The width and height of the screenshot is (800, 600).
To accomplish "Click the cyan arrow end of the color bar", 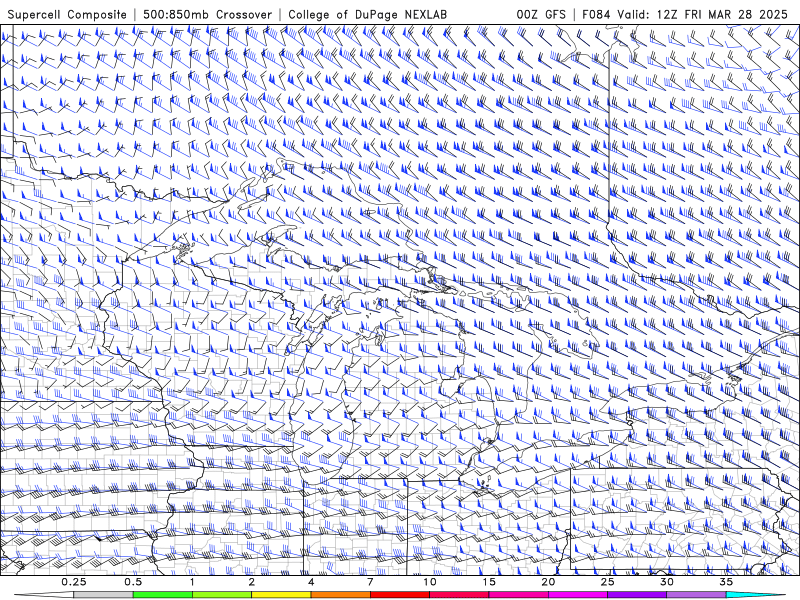I will coord(756,595).
